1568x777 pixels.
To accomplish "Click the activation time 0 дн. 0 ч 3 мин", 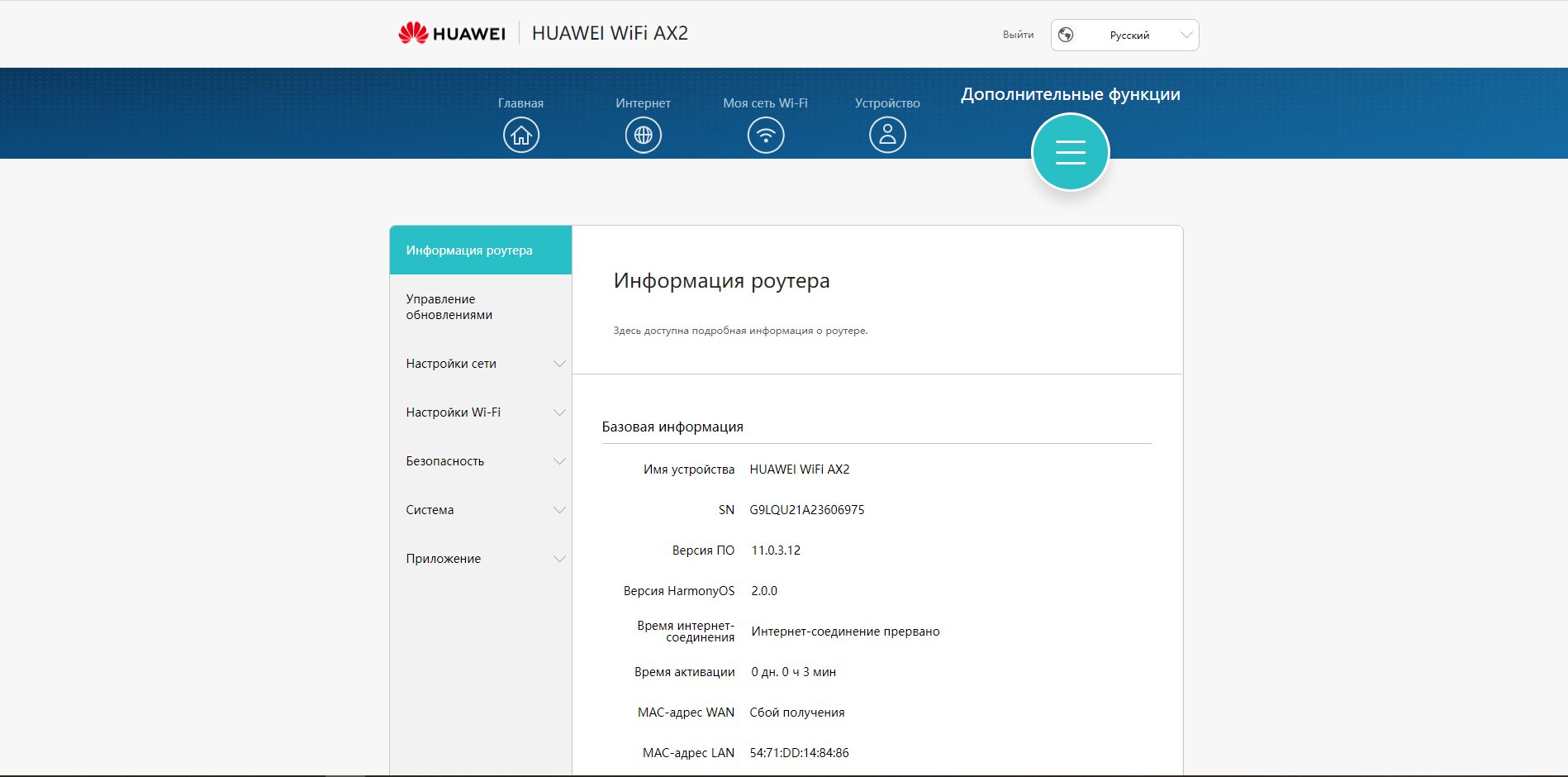I will tap(793, 672).
